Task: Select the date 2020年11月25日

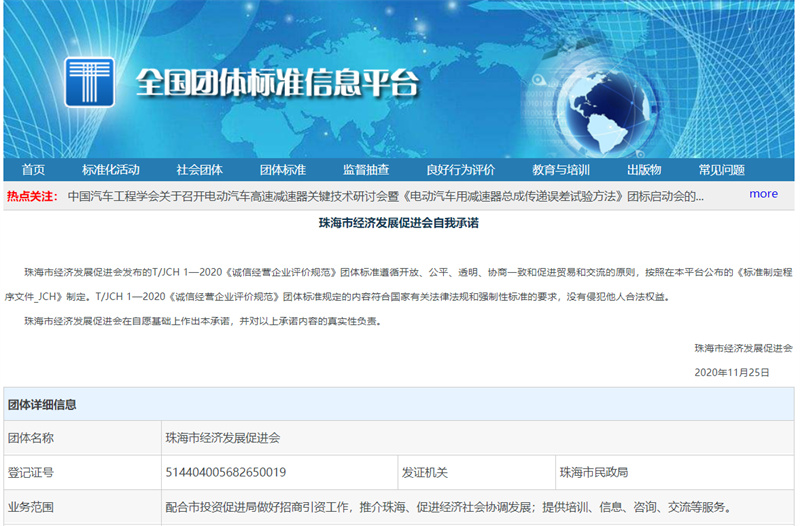Action: click(x=732, y=372)
